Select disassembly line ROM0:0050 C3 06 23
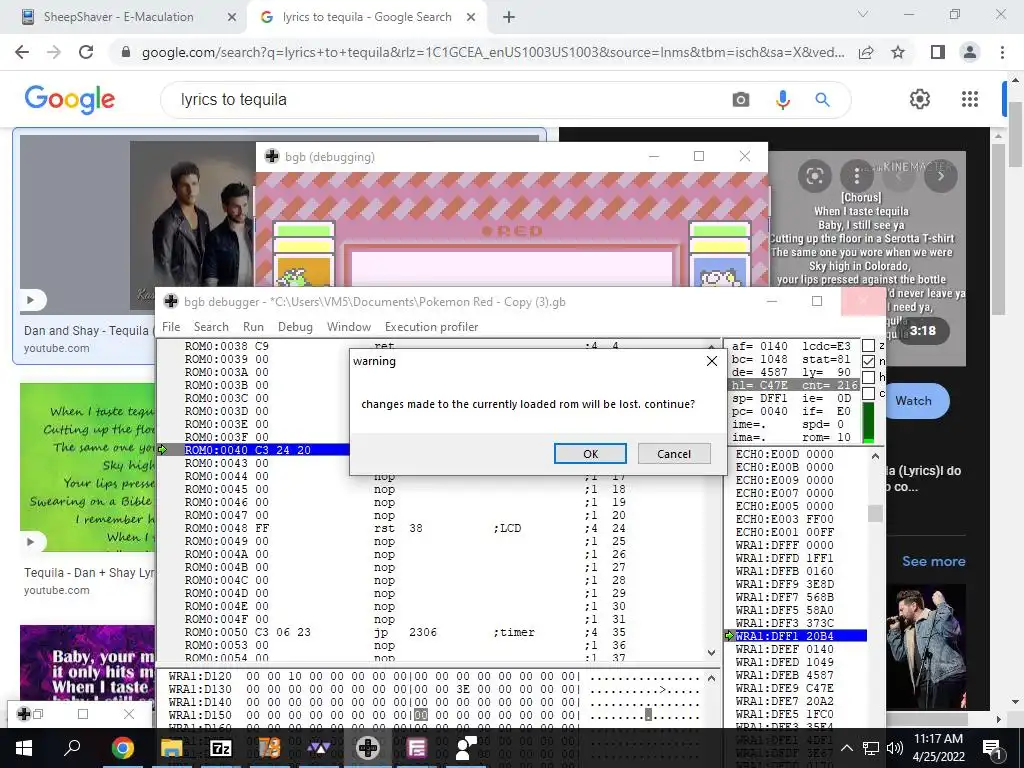 431,632
